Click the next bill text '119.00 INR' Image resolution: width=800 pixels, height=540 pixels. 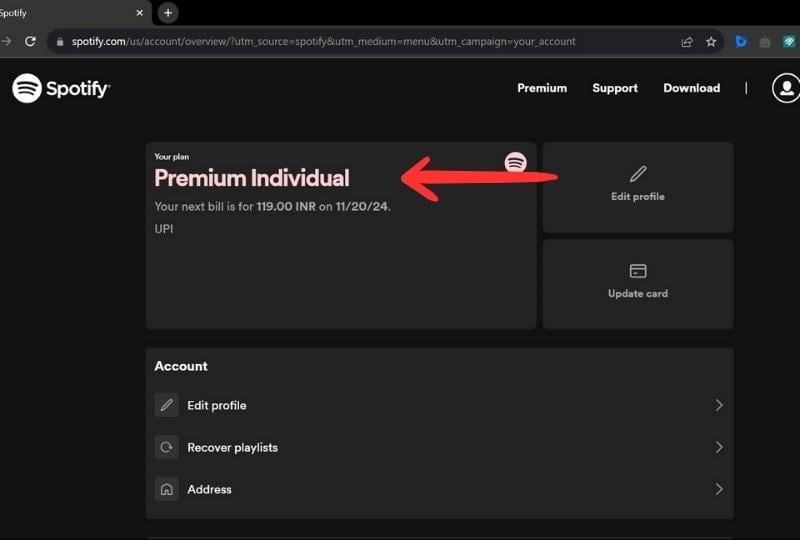pos(286,207)
